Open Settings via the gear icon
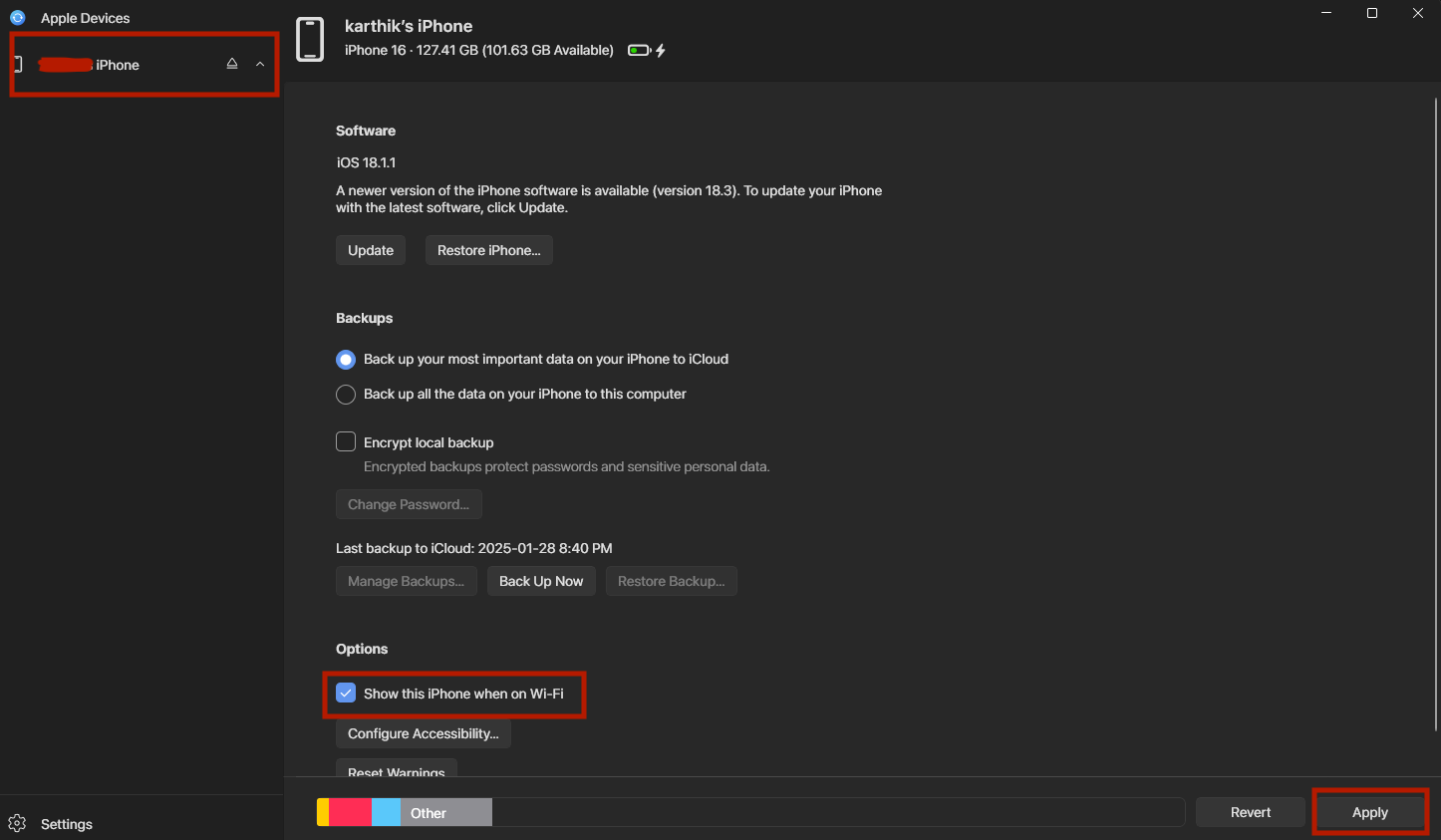 [x=17, y=823]
